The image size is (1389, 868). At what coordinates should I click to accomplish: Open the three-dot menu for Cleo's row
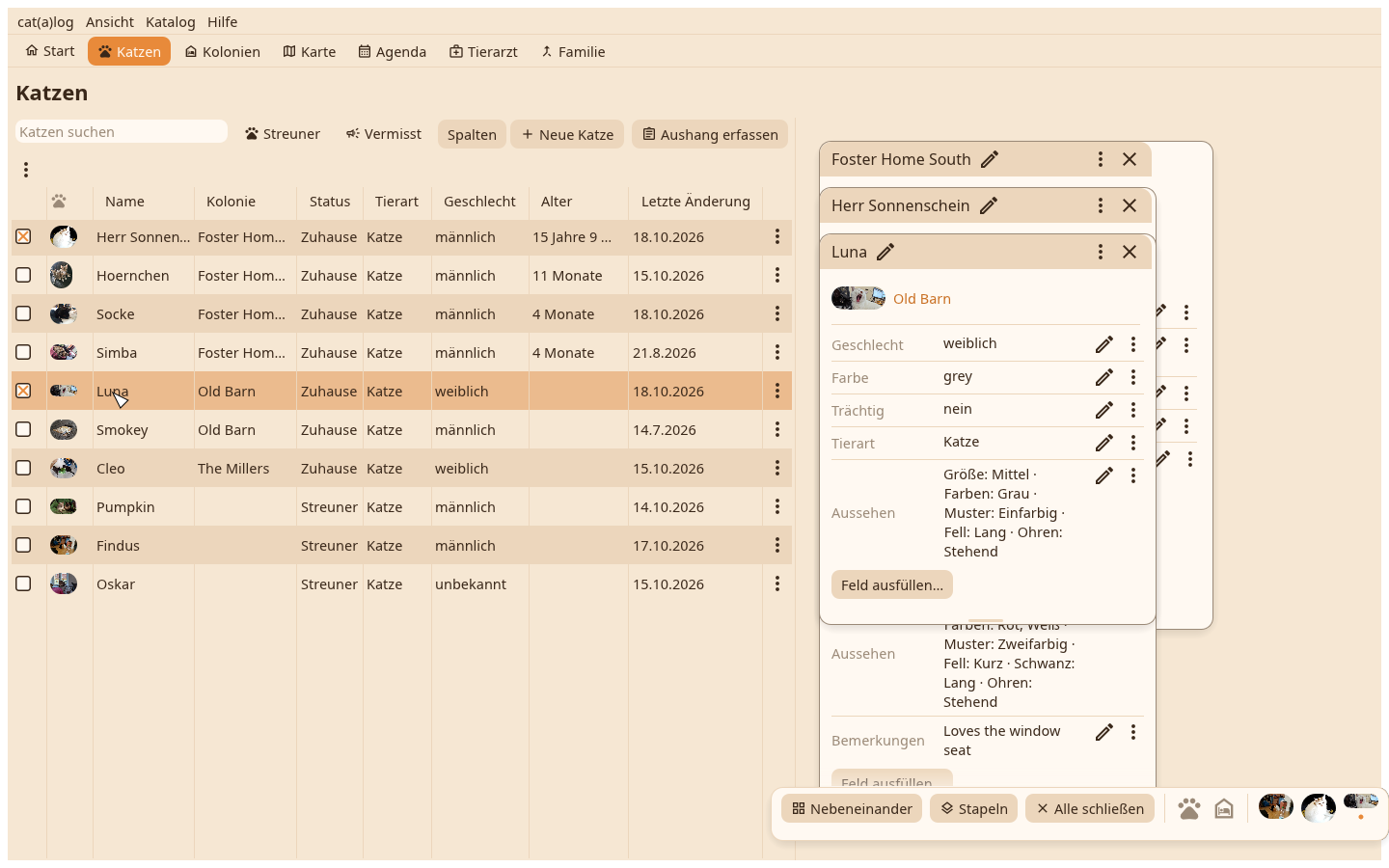tap(777, 468)
